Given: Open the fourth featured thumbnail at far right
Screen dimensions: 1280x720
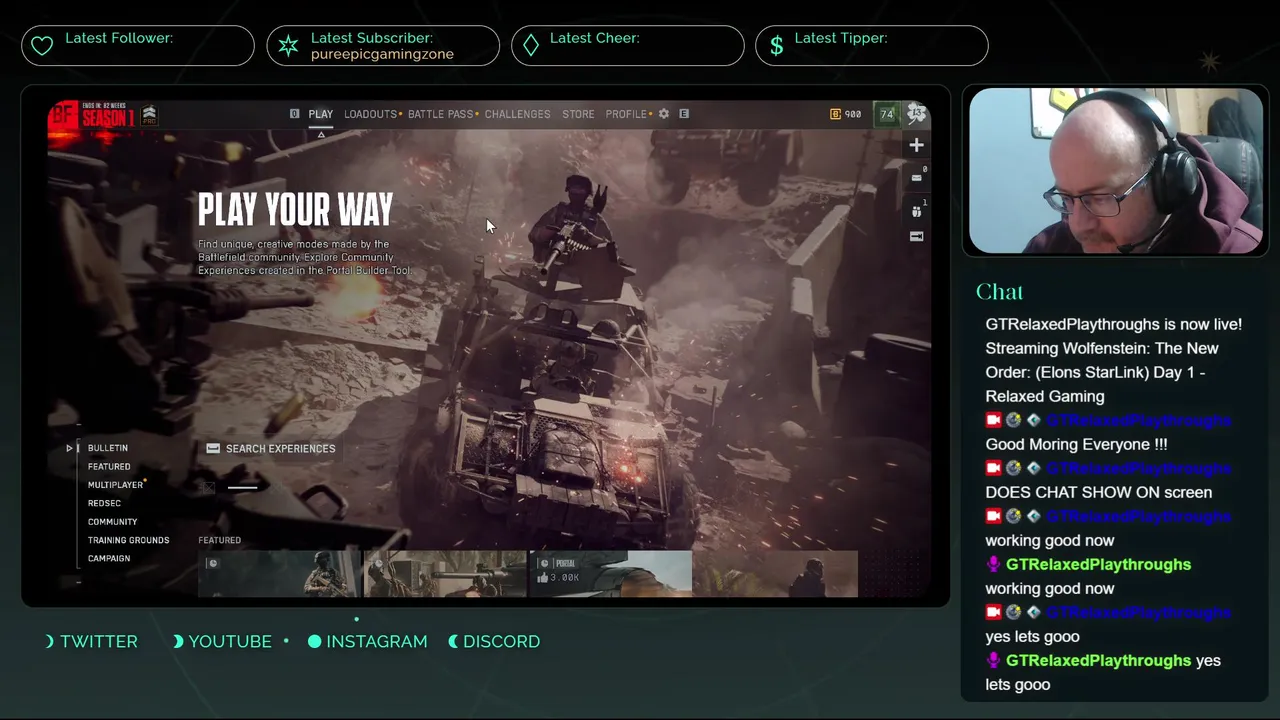Looking at the screenshot, I should [776, 574].
